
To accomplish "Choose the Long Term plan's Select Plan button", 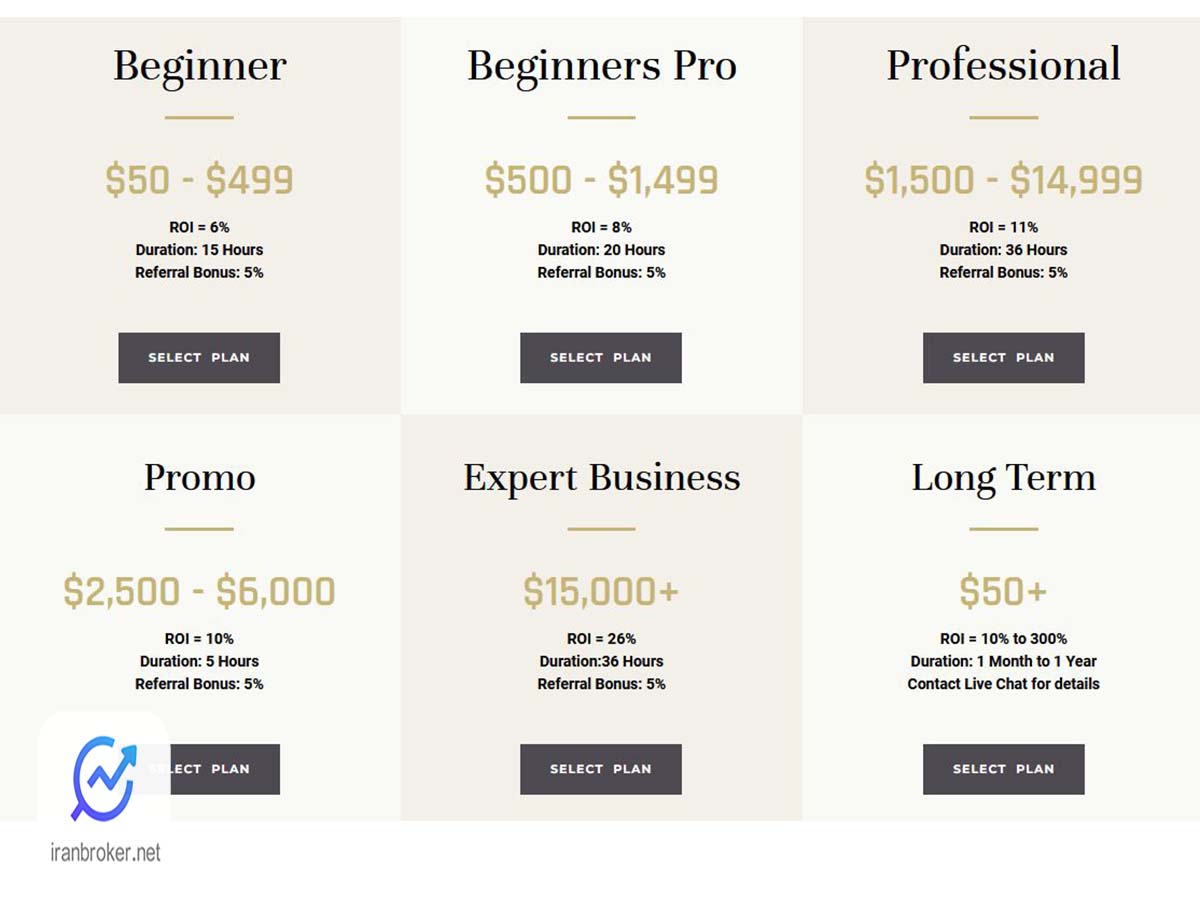I will [1003, 769].
